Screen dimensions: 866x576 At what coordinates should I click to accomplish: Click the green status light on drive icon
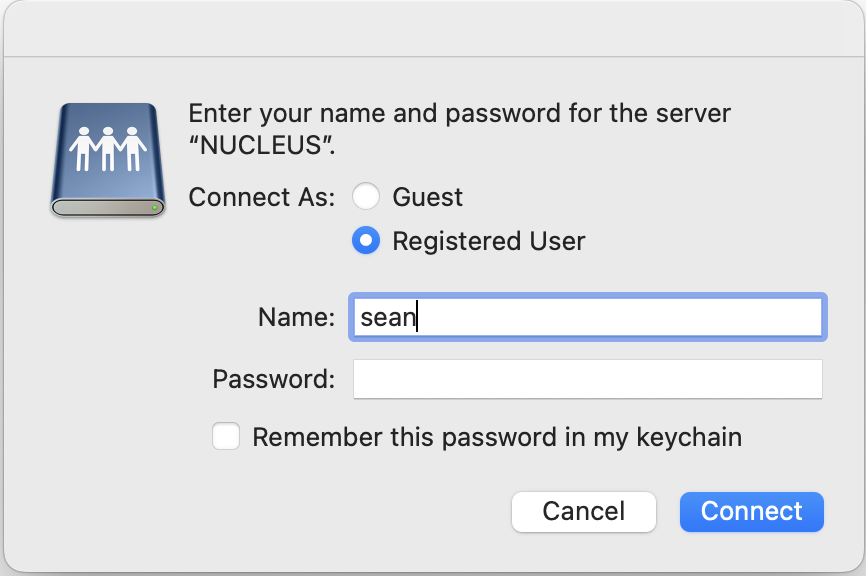[155, 208]
